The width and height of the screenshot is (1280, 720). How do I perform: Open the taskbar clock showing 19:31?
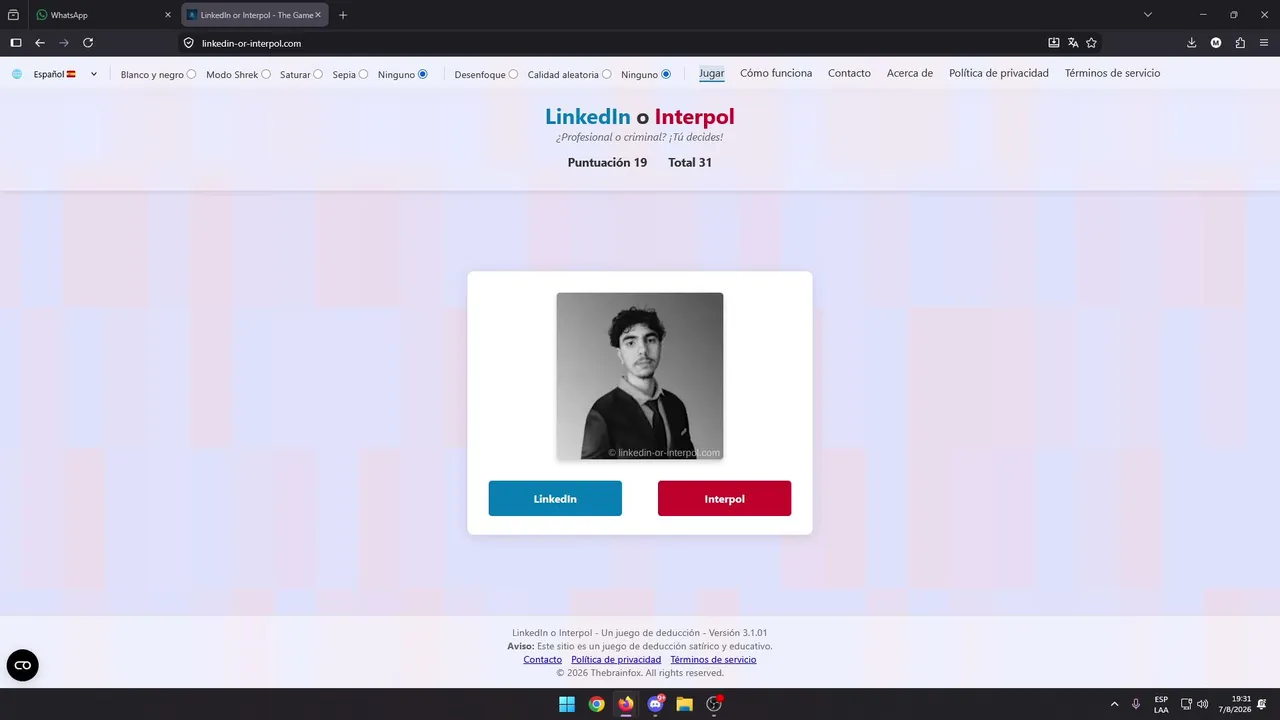click(x=1234, y=704)
